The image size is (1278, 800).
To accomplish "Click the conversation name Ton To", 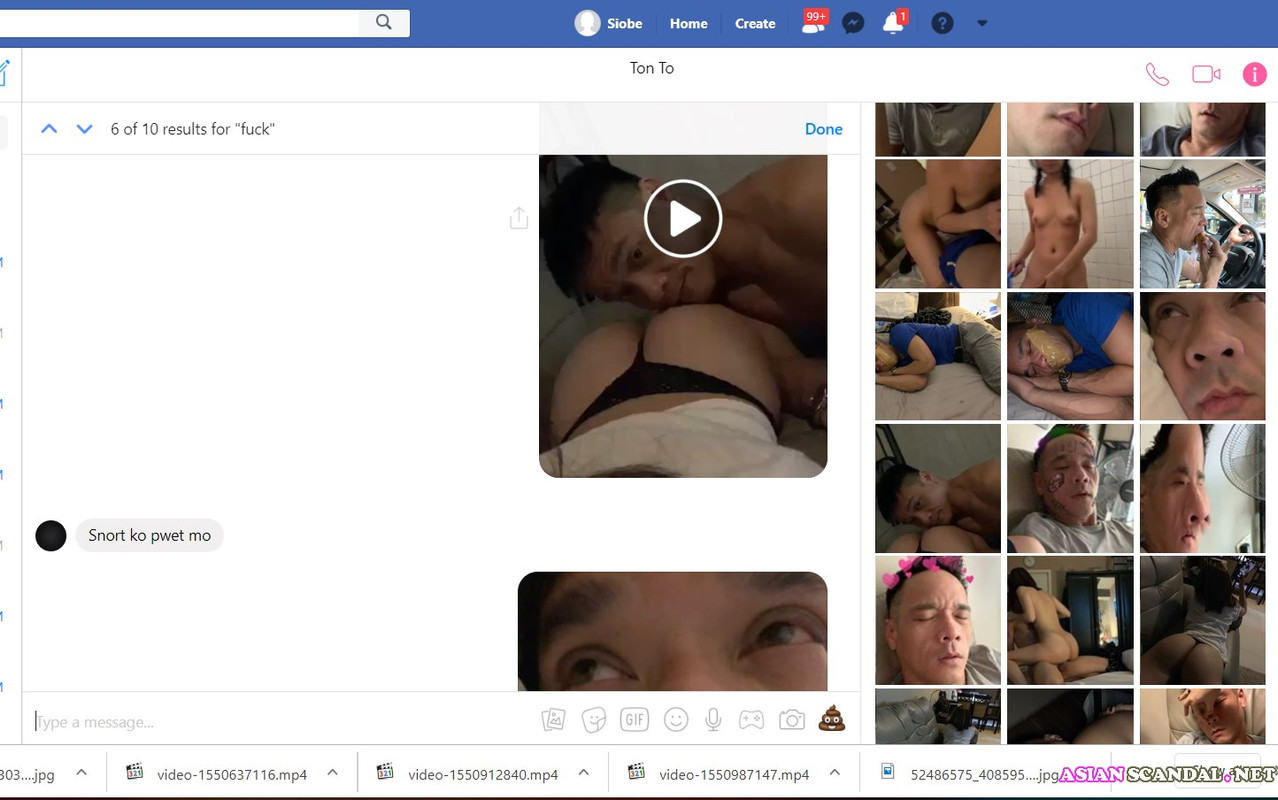I will pyautogui.click(x=652, y=68).
